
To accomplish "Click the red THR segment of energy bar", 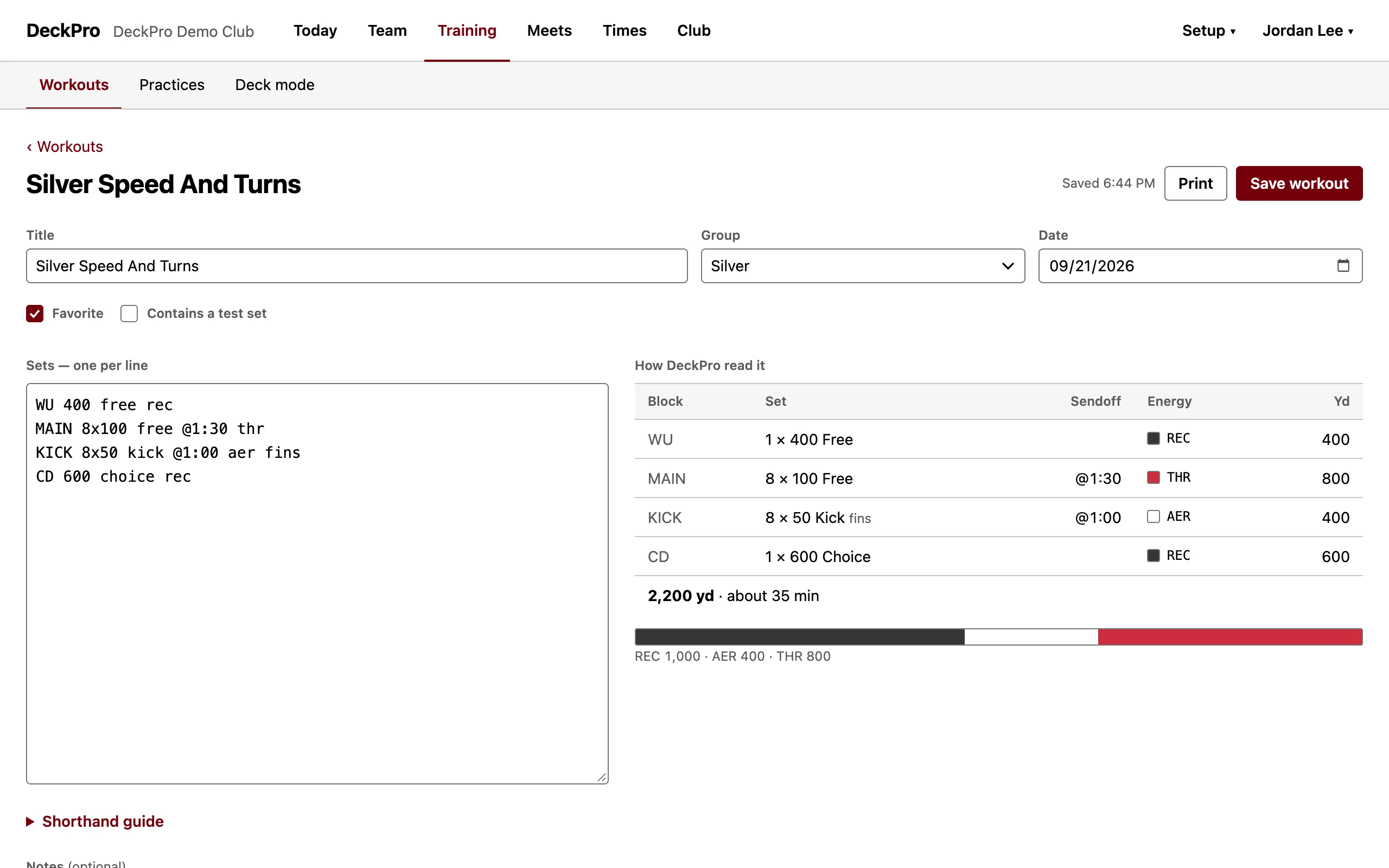I will point(1230,637).
